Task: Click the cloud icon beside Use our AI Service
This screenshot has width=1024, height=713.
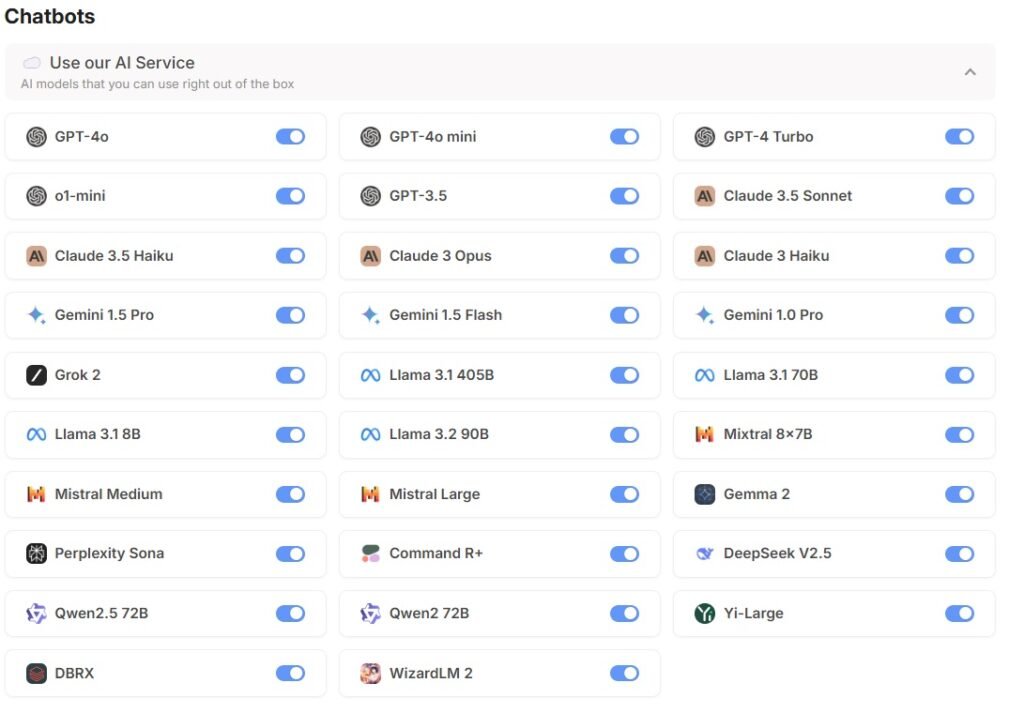Action: [32, 63]
